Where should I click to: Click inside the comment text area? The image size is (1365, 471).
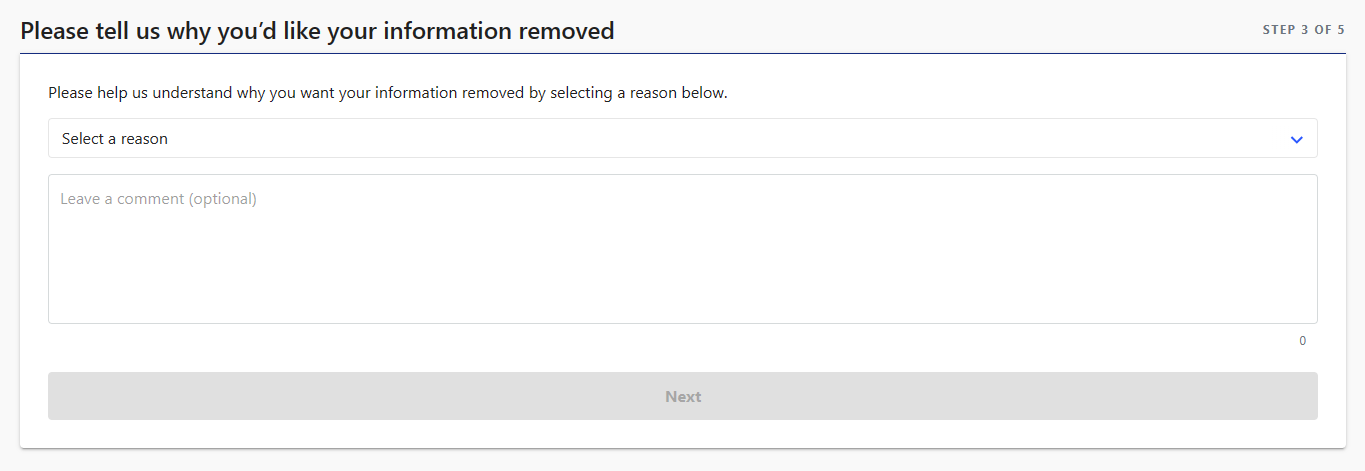tap(682, 249)
